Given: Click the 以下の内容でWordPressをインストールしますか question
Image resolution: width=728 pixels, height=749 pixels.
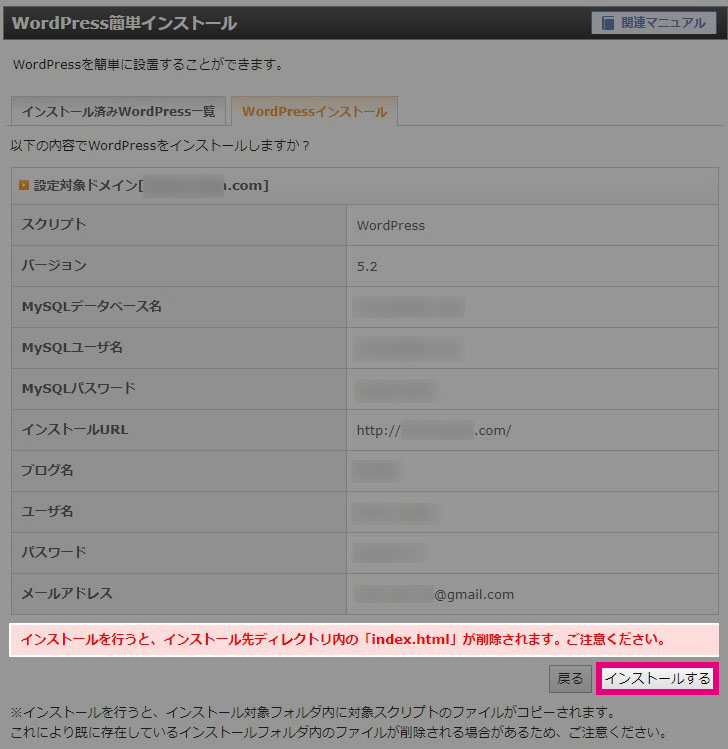Looking at the screenshot, I should tap(160, 145).
